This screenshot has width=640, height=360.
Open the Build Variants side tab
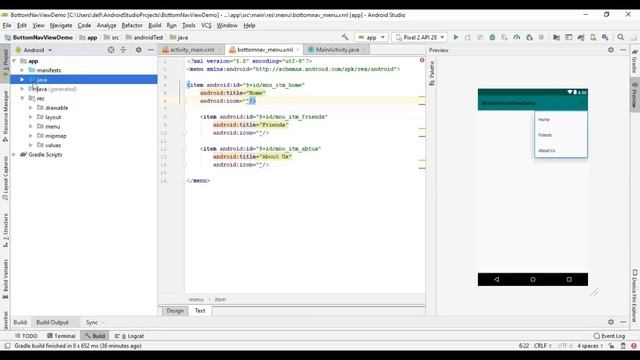point(5,279)
